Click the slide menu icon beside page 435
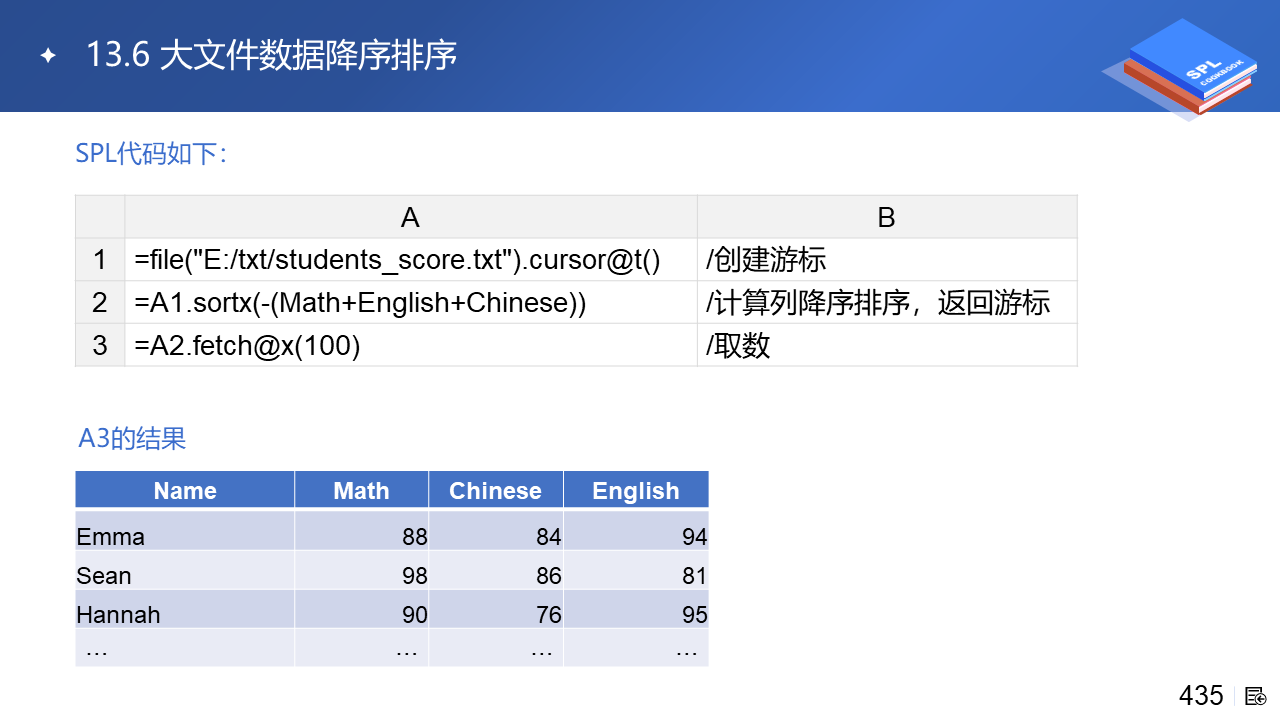This screenshot has height=720, width=1280. [x=1256, y=696]
